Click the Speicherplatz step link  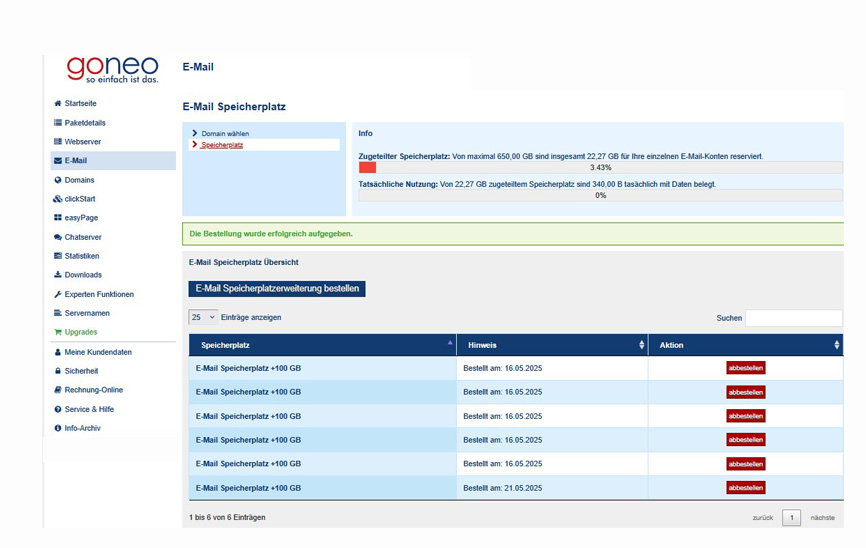[222, 145]
